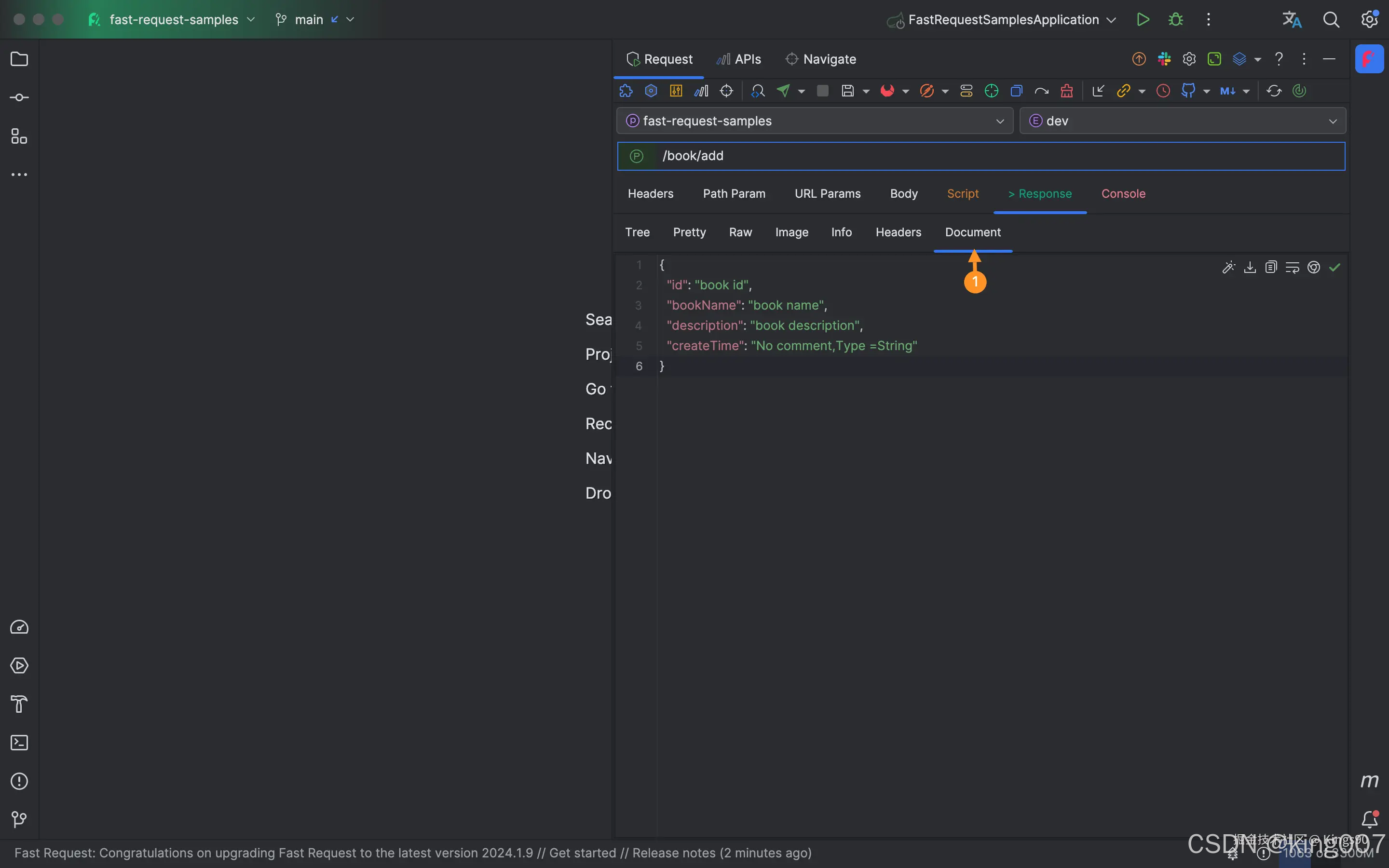This screenshot has height=868, width=1389.
Task: Click the Slack icon in panel header
Action: tap(1164, 59)
